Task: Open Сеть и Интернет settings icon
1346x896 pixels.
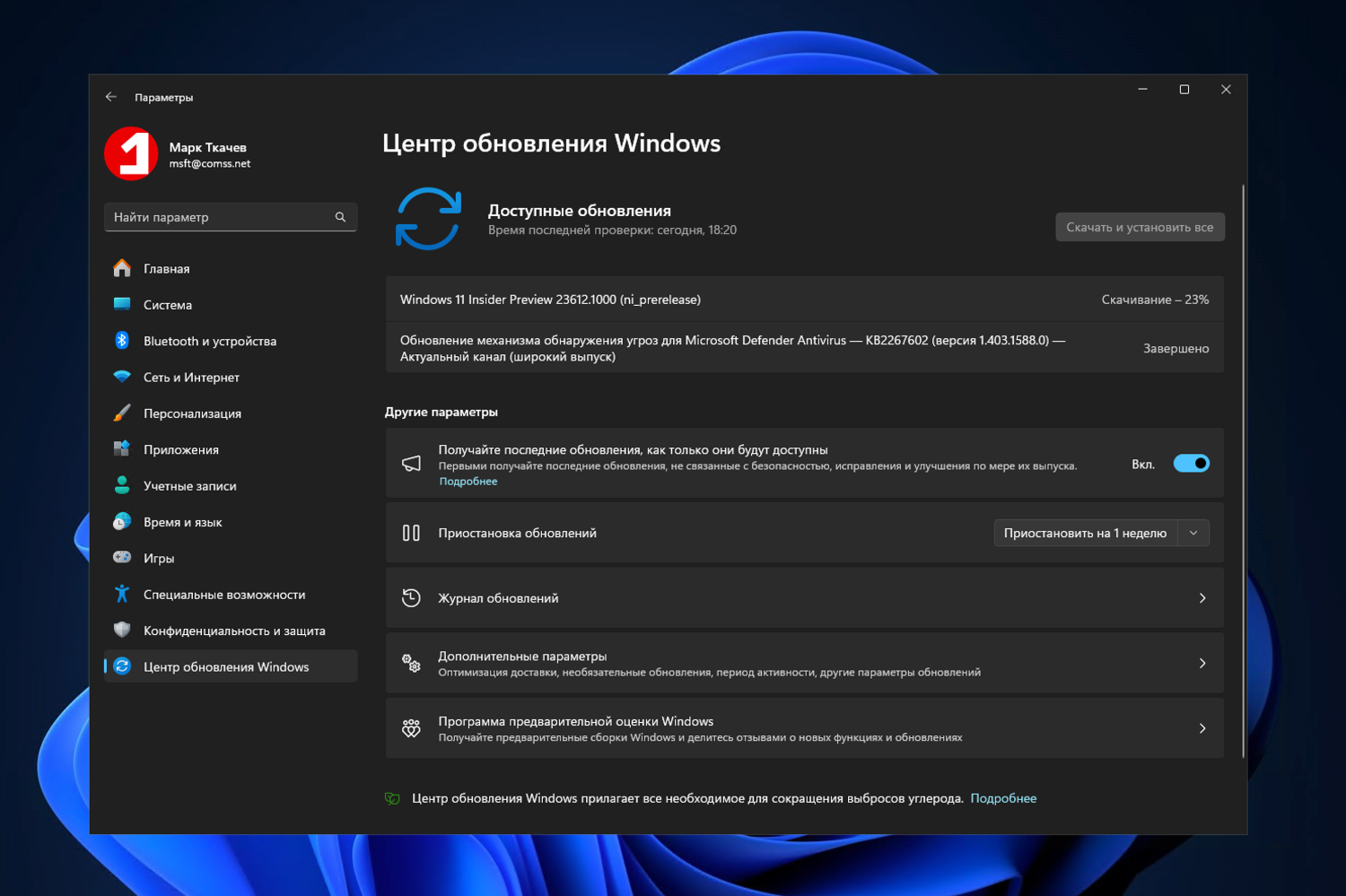Action: click(x=123, y=377)
